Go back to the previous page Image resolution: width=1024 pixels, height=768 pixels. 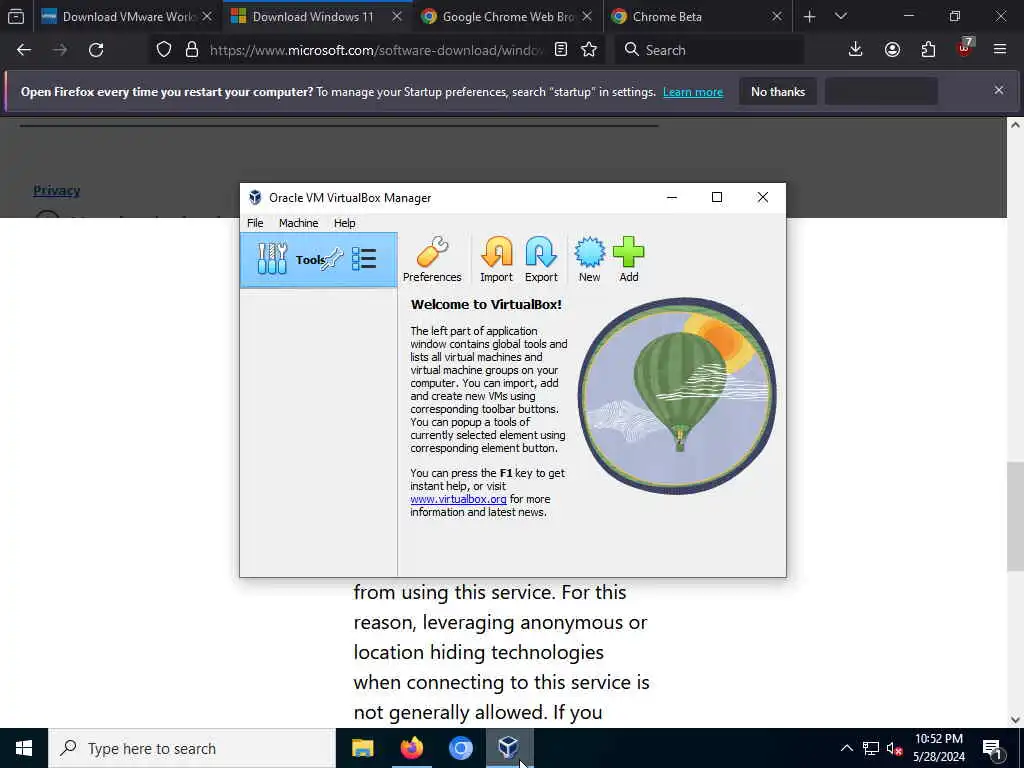pos(24,50)
